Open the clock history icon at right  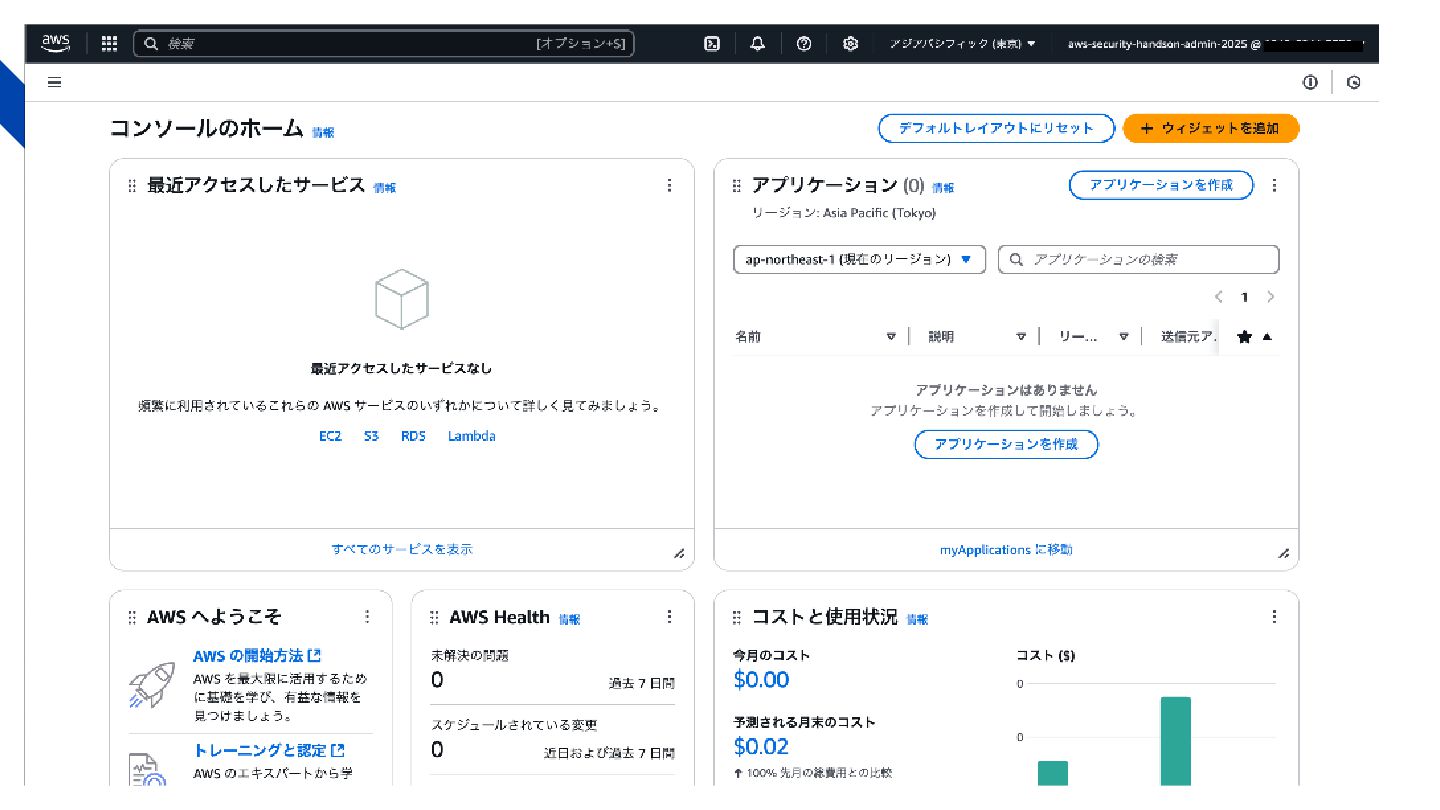(1354, 82)
